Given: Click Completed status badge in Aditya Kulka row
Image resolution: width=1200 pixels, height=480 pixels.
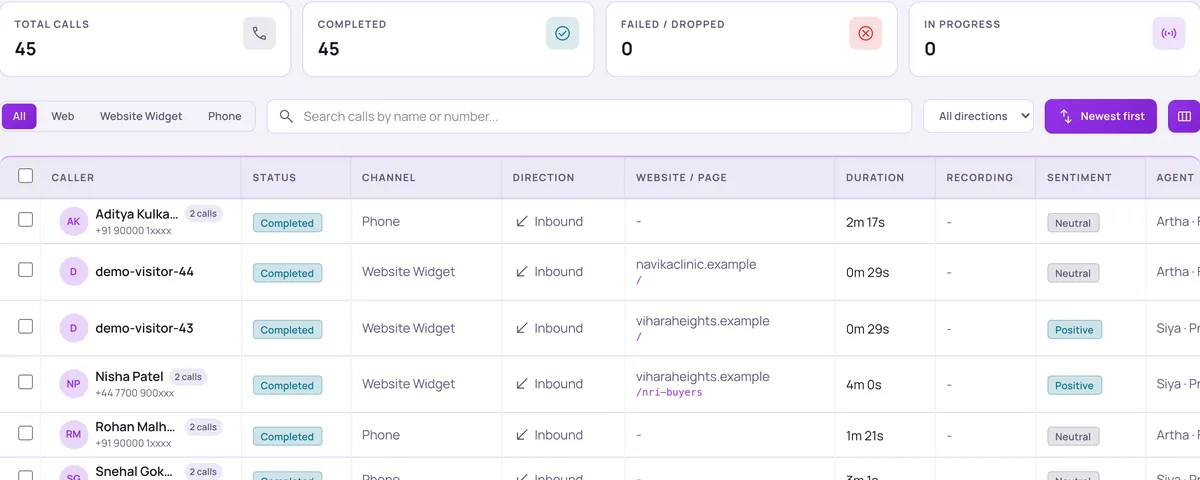Looking at the screenshot, I should pos(287,223).
